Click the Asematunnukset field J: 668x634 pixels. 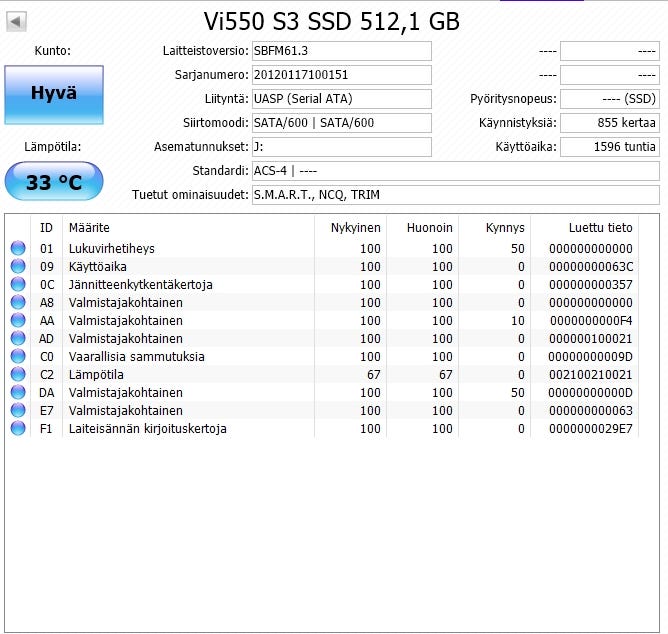coord(342,147)
